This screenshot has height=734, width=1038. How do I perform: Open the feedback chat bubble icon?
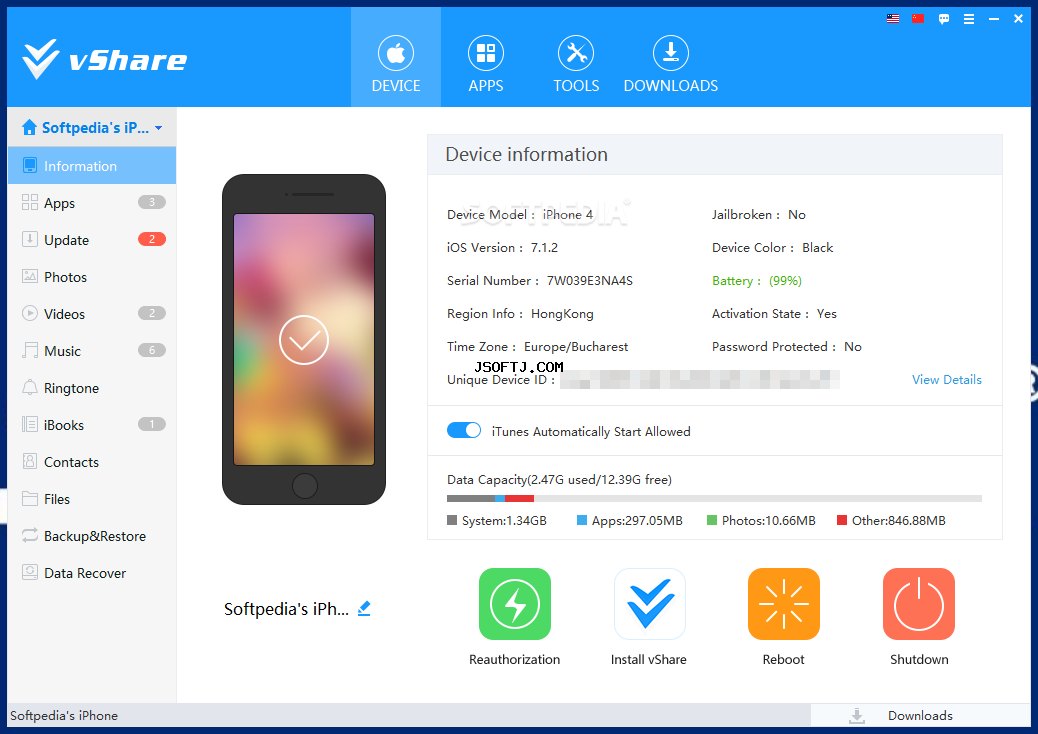(x=944, y=19)
